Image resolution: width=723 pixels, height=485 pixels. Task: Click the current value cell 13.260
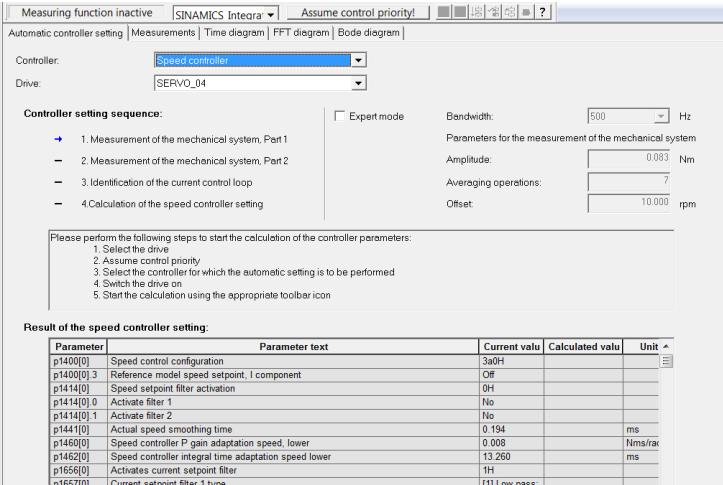point(511,457)
